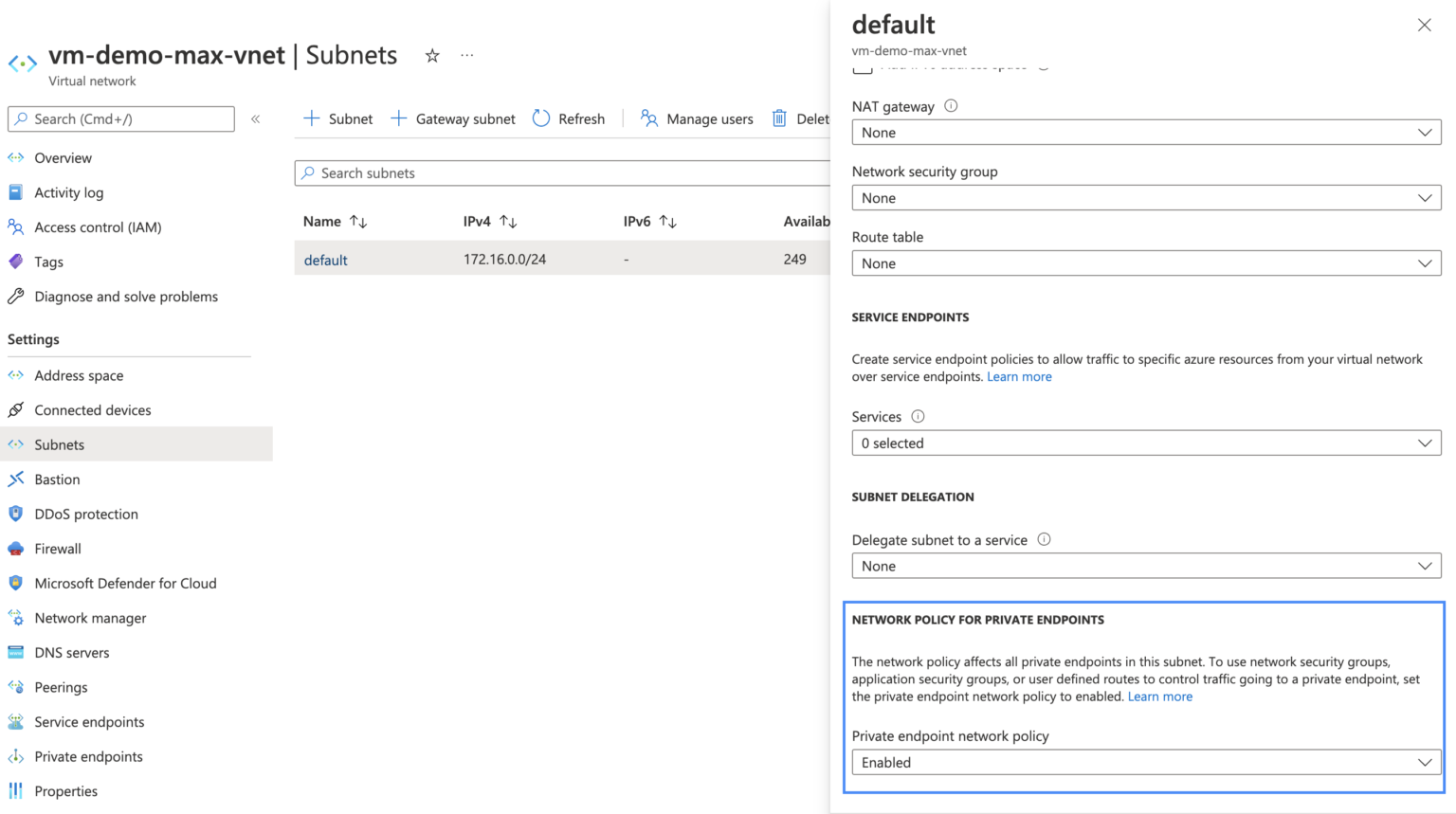The width and height of the screenshot is (1456, 814).
Task: Open the Private endpoint network policy dropdown
Action: tap(1146, 762)
